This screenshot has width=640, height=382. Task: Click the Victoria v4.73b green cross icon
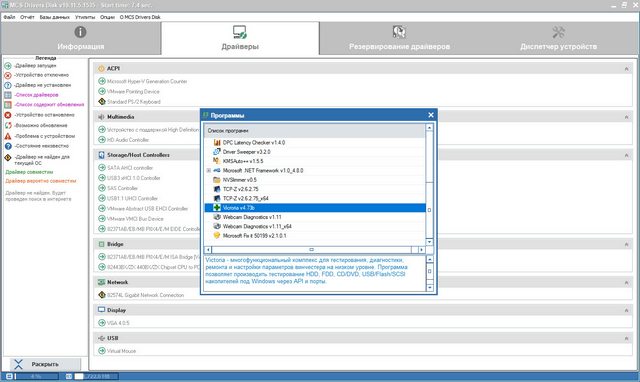click(x=217, y=208)
